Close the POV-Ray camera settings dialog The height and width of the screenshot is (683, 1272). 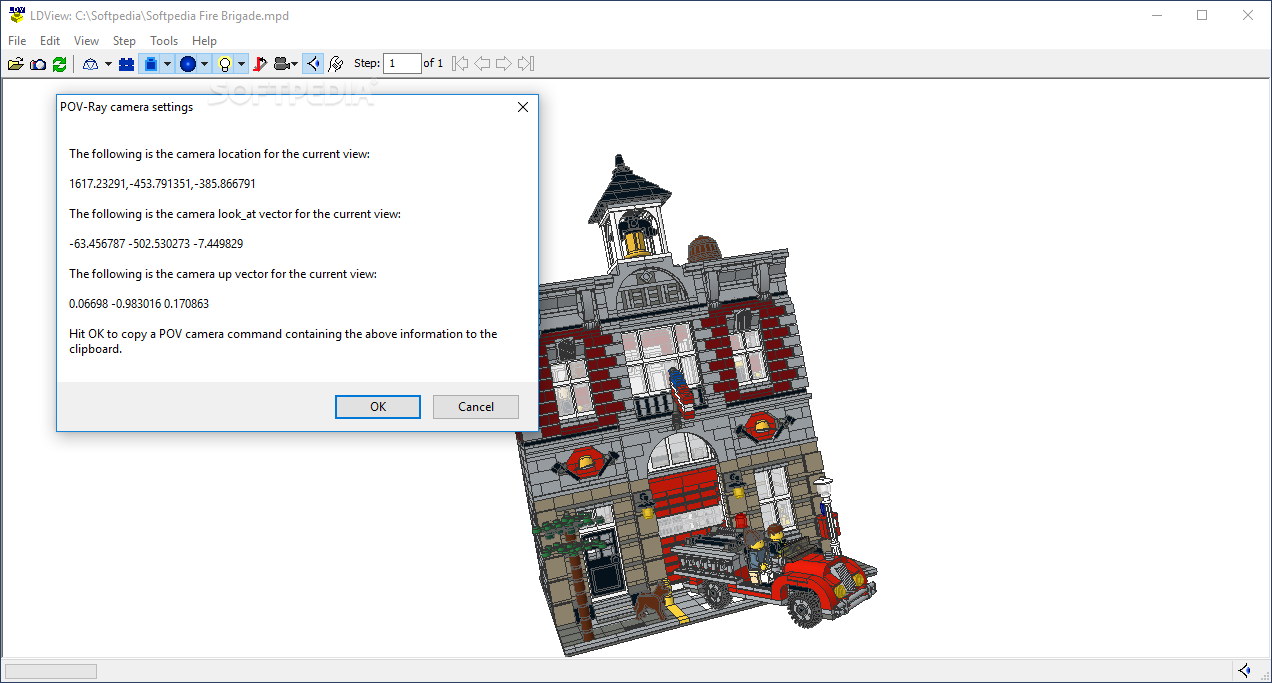[x=522, y=107]
